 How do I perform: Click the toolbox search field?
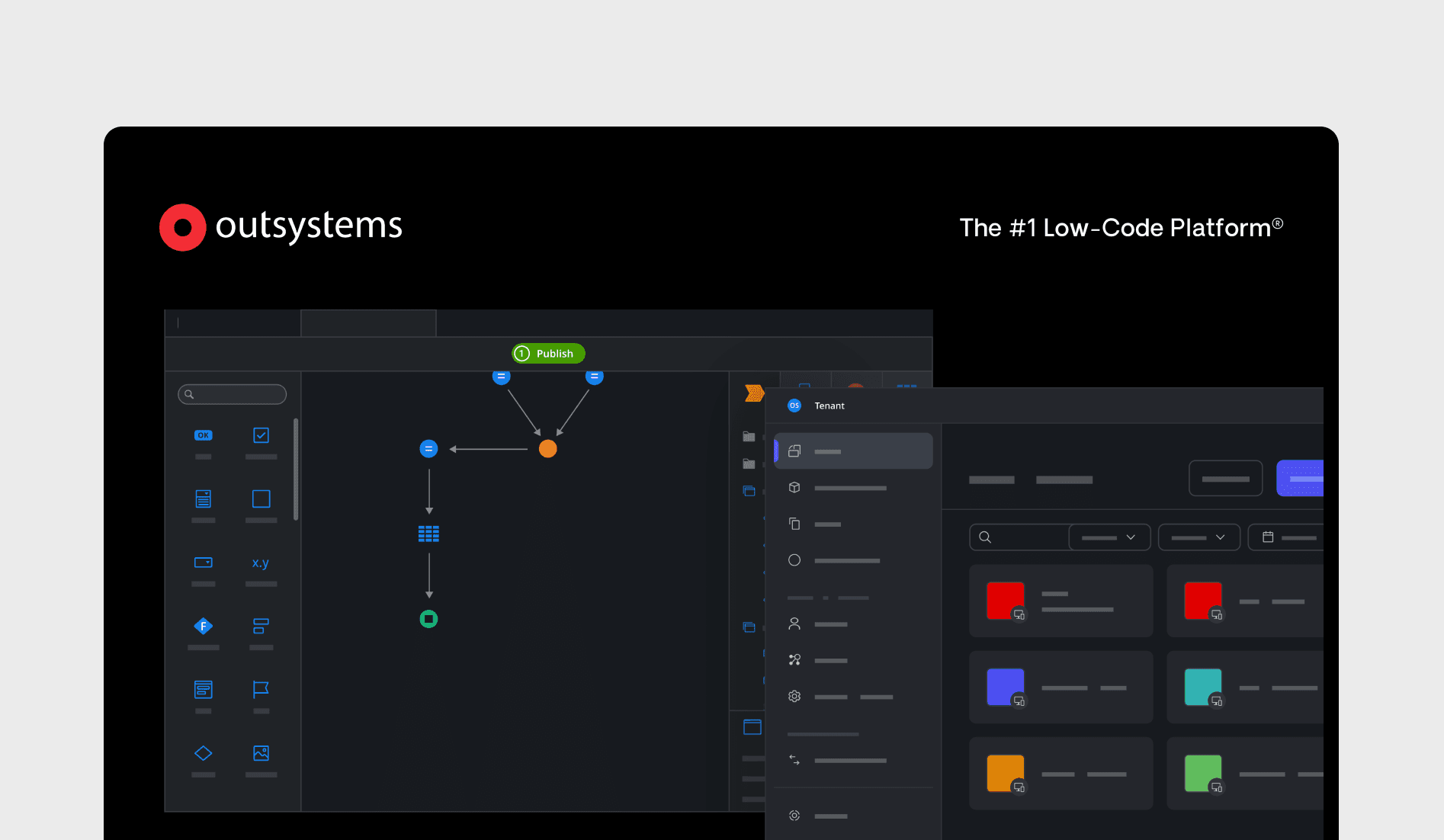(x=232, y=394)
